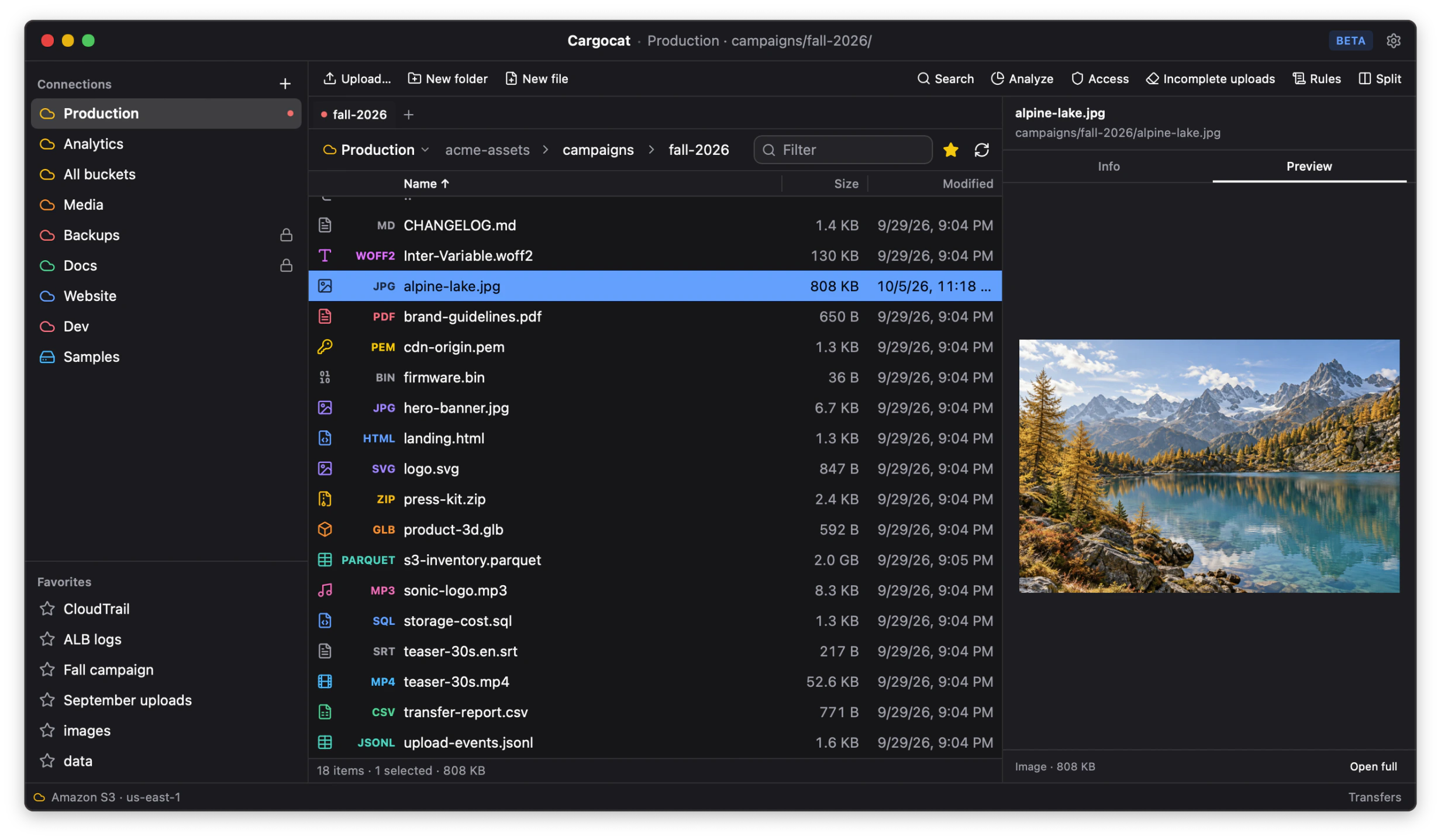Image resolution: width=1441 pixels, height=840 pixels.
Task: Click the key icon for cdn-origin.pem
Action: 325,347
